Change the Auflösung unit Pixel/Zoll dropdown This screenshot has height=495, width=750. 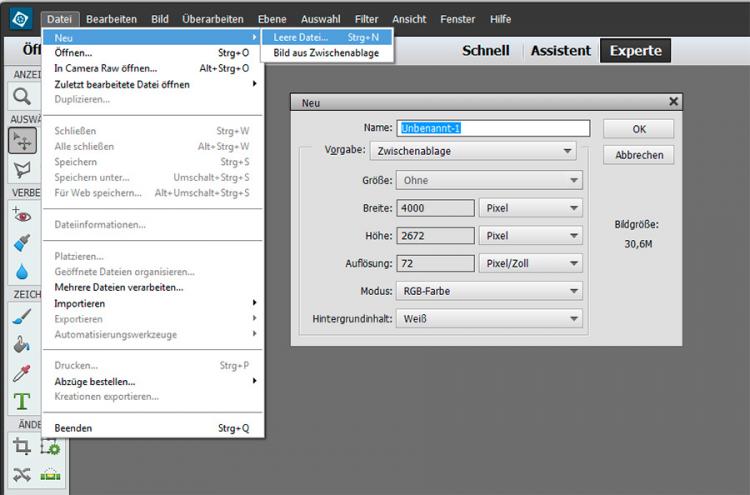[x=530, y=264]
